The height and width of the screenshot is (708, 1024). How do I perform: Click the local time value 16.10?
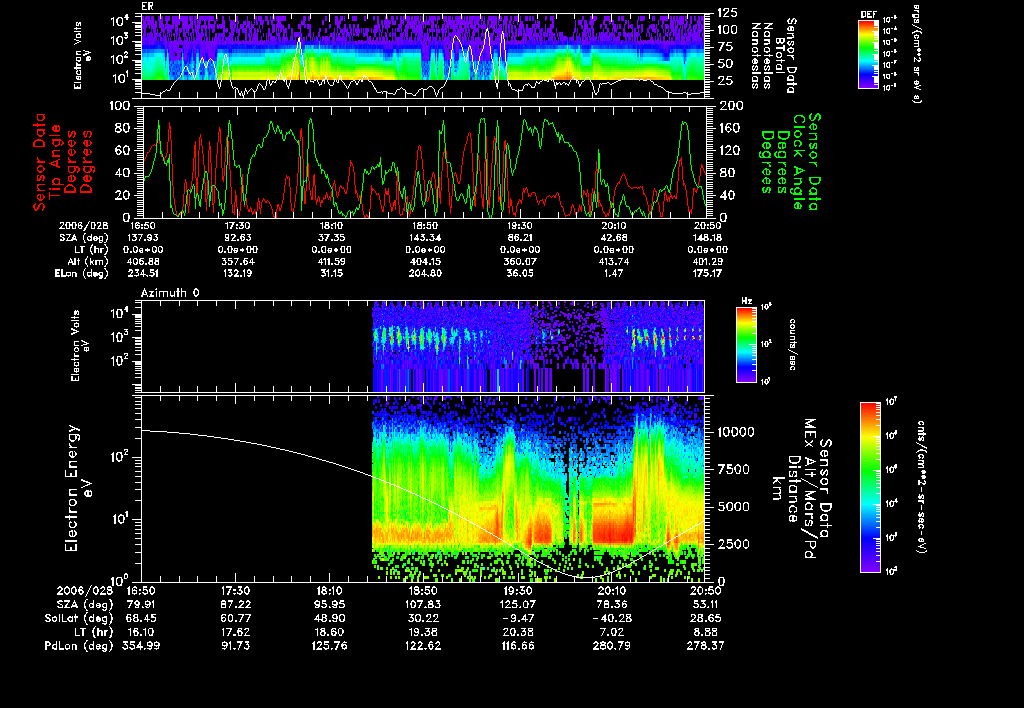tap(141, 632)
